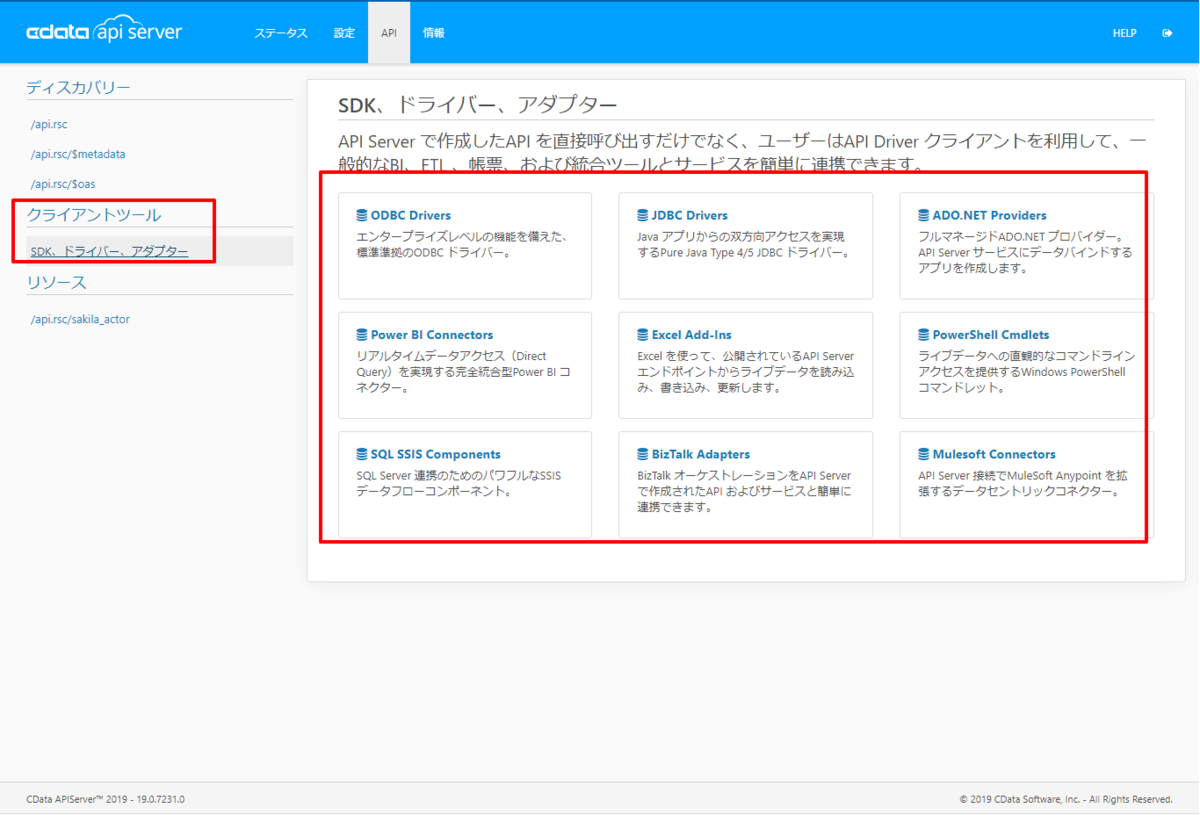The height and width of the screenshot is (815, 1200).
Task: Open the 設定 tab
Action: pos(344,33)
